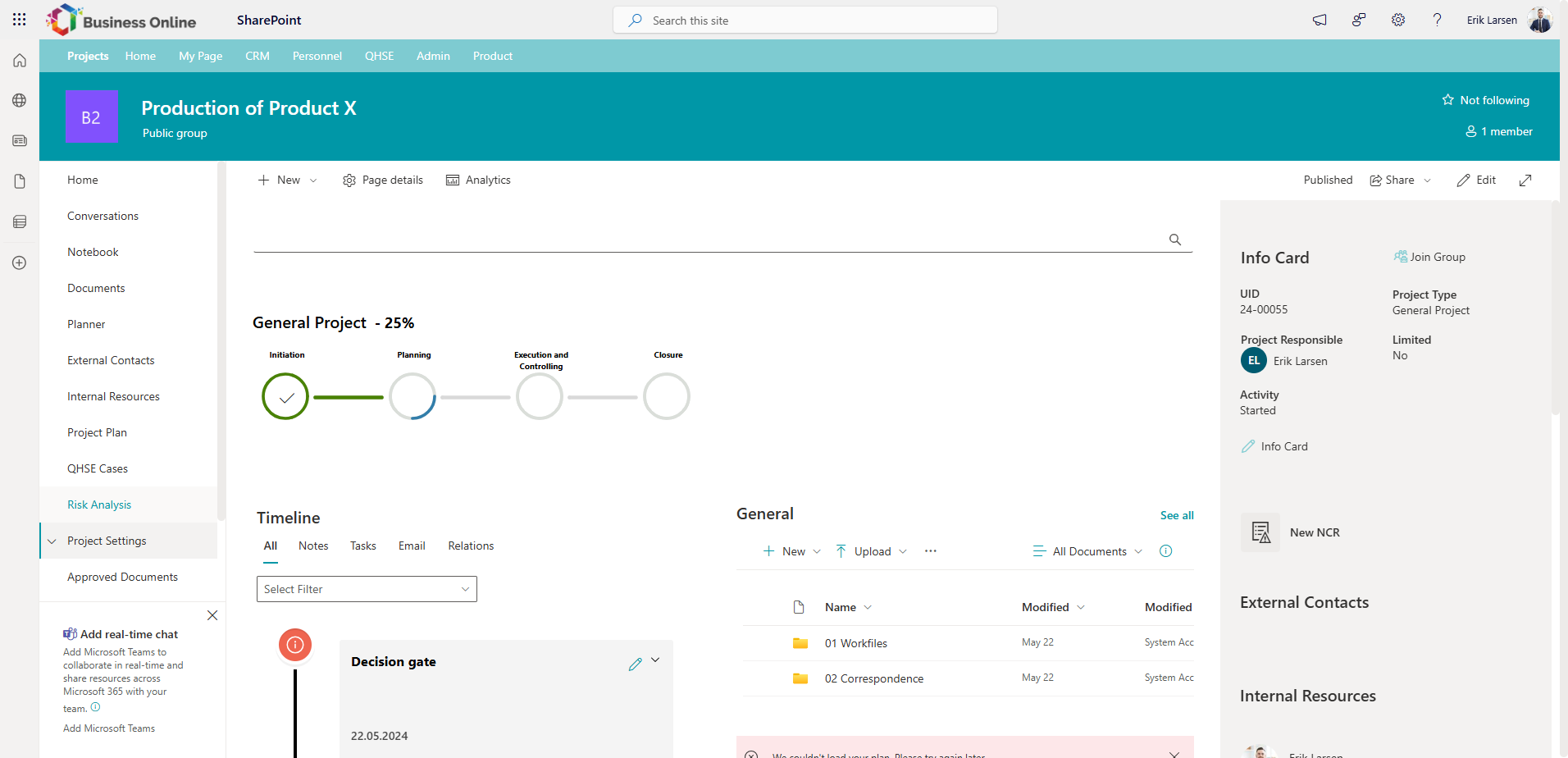Open the help question mark icon

pos(1437,20)
